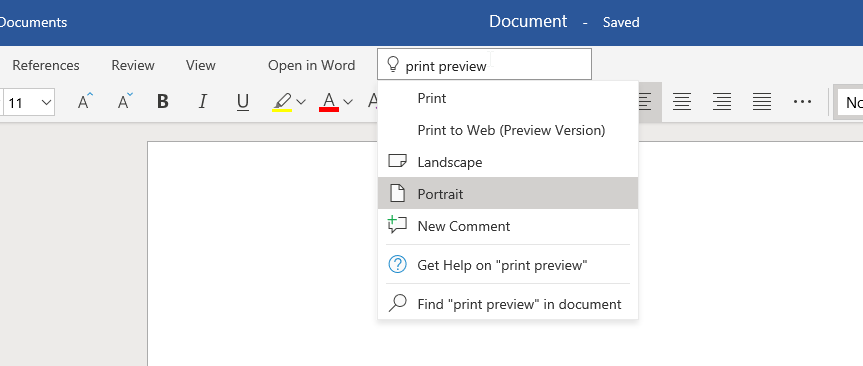Click the Saved status text
863x366 pixels.
tap(621, 23)
